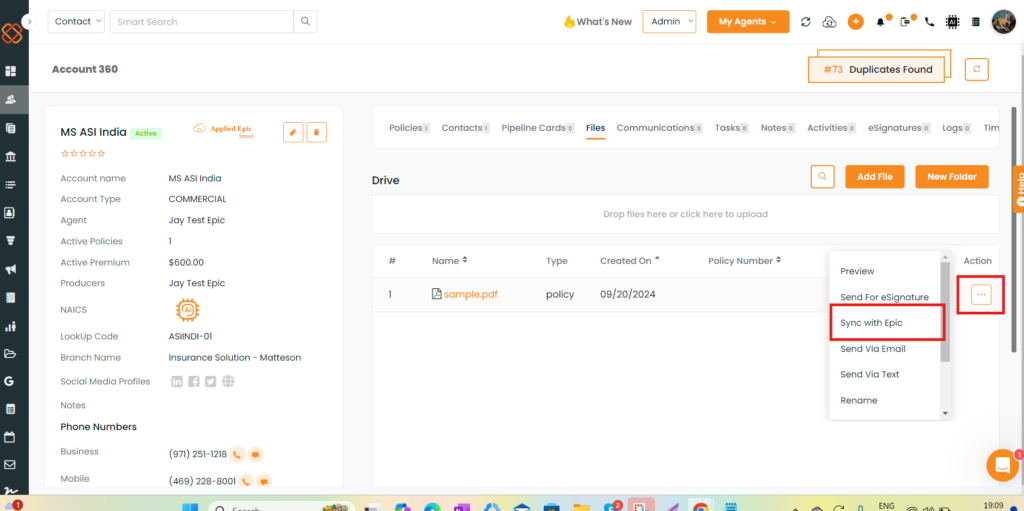Click the NAICS AI chip icon
The height and width of the screenshot is (511, 1024).
[x=188, y=309]
